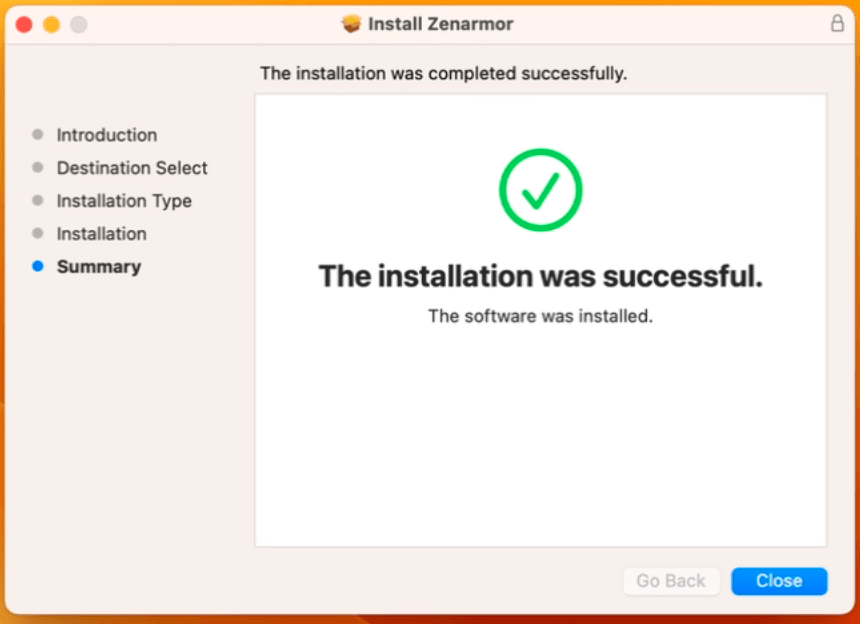Click the bullet next to Installation Type
The image size is (860, 624).
38,201
